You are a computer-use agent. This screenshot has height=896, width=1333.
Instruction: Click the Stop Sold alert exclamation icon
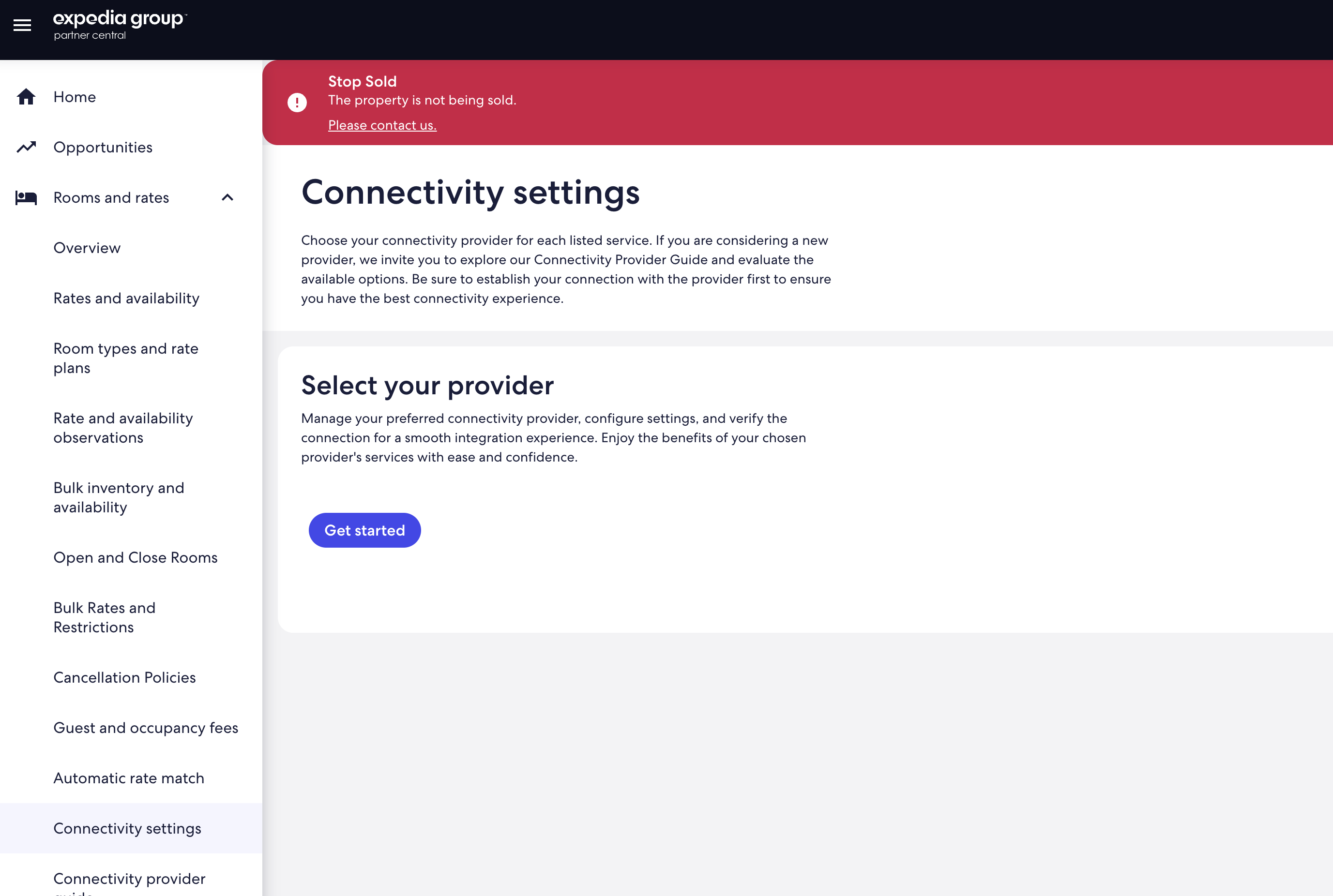[x=297, y=102]
